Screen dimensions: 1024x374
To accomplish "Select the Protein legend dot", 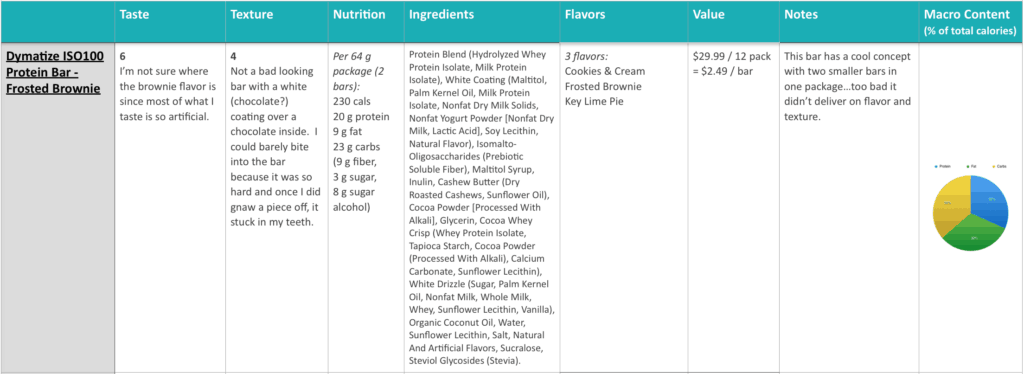I will 935,166.
